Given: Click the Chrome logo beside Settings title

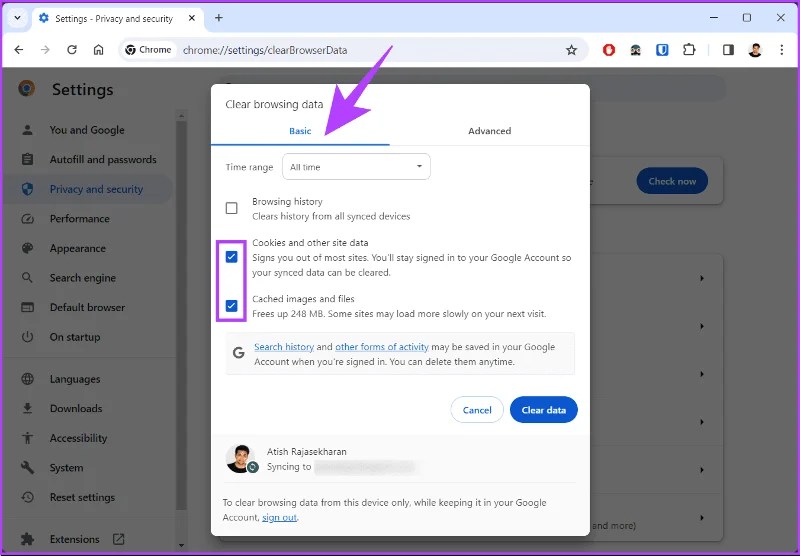Looking at the screenshot, I should click(x=27, y=89).
